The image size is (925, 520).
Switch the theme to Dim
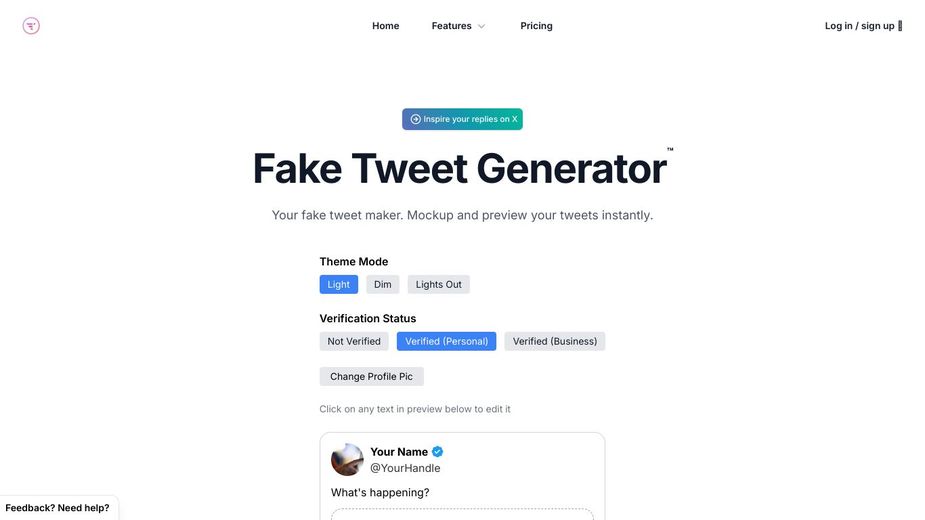383,285
